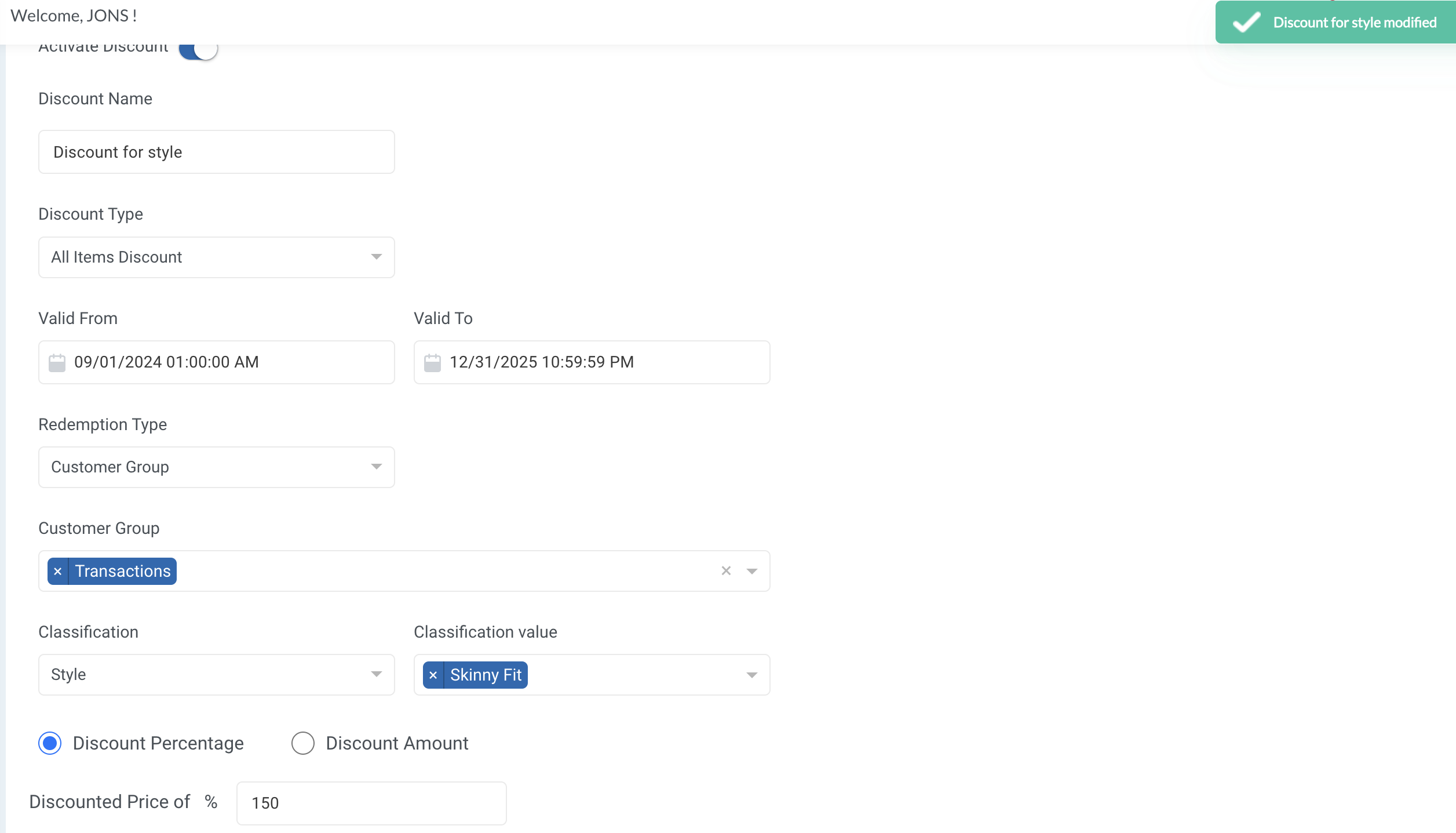The image size is (1456, 833).
Task: Select the Discount Amount radio button
Action: point(303,743)
